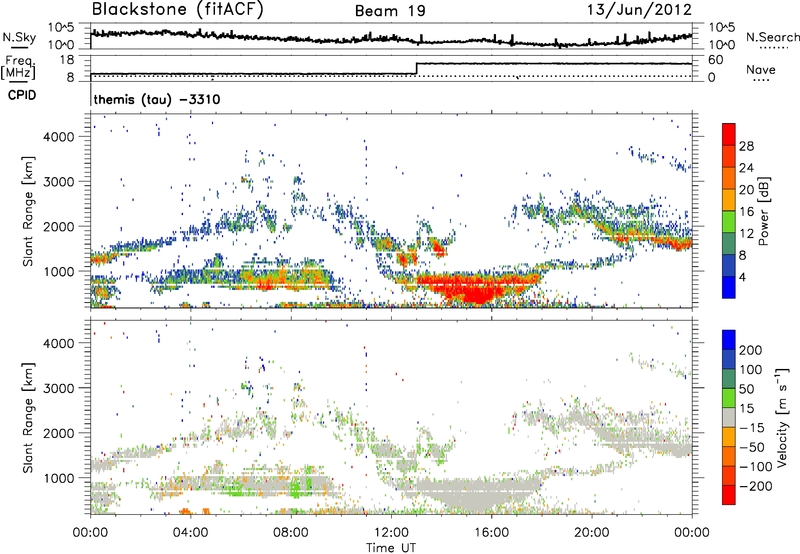Click the 3000 tick of the power panel
800x554 pixels.
pyautogui.click(x=59, y=182)
